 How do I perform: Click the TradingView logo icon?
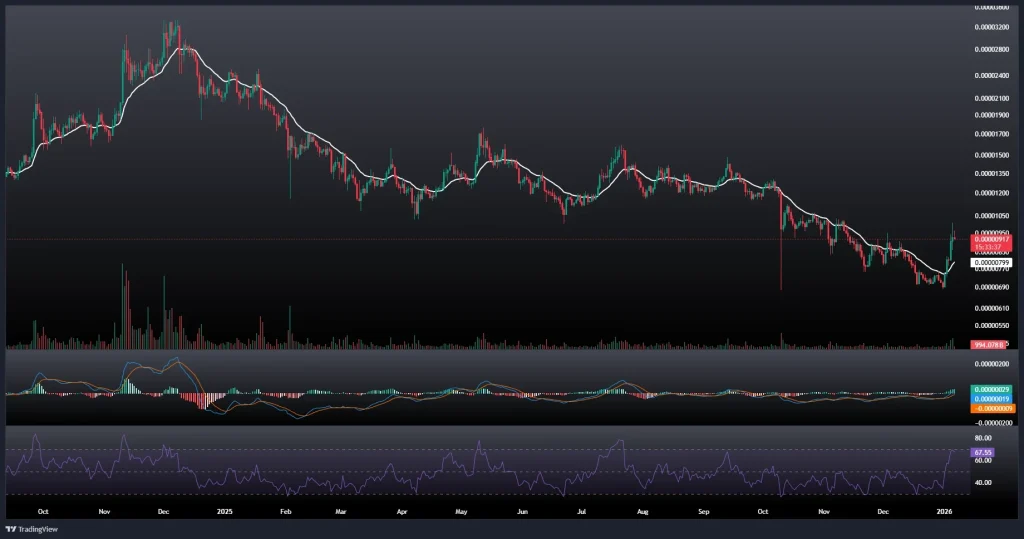coord(12,528)
